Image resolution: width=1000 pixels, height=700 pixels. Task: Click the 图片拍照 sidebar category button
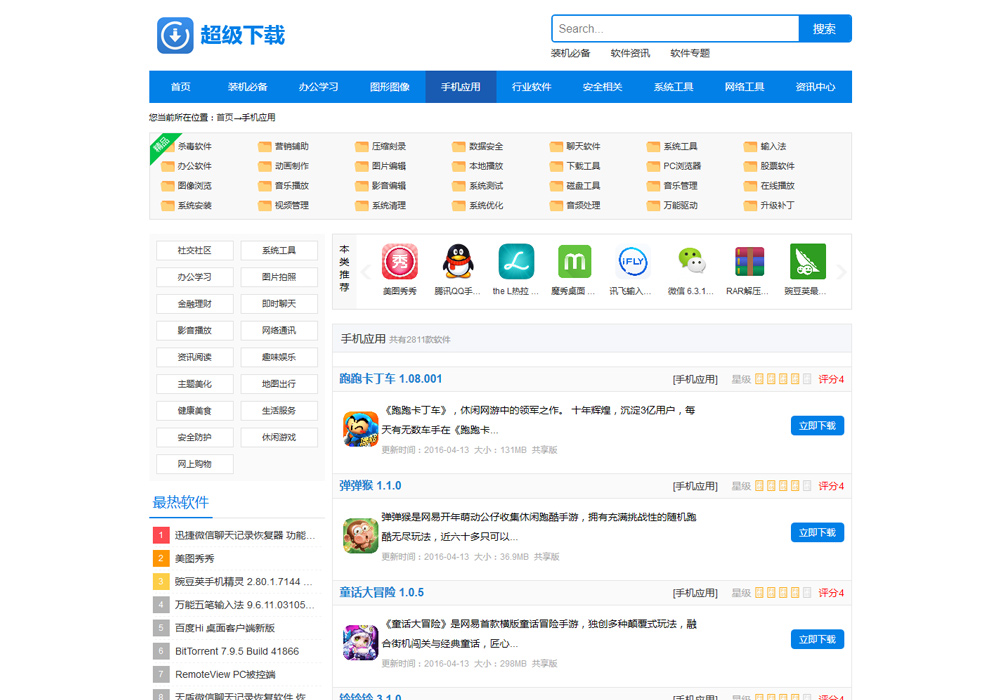279,277
